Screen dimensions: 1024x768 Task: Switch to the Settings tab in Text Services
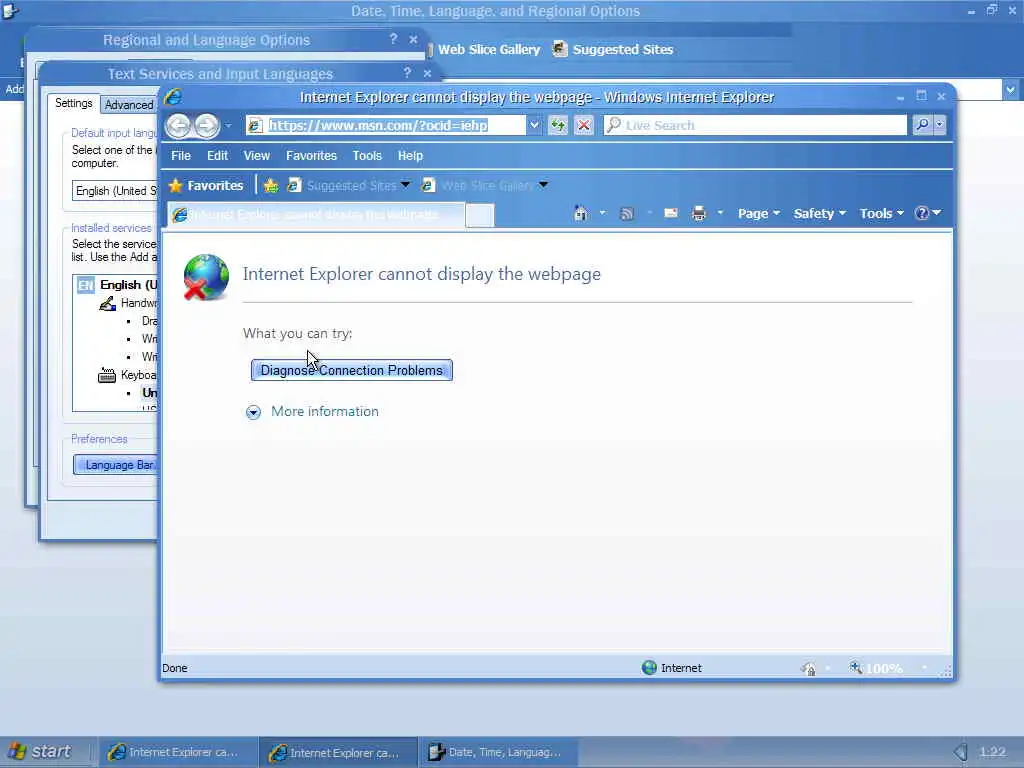coord(74,103)
